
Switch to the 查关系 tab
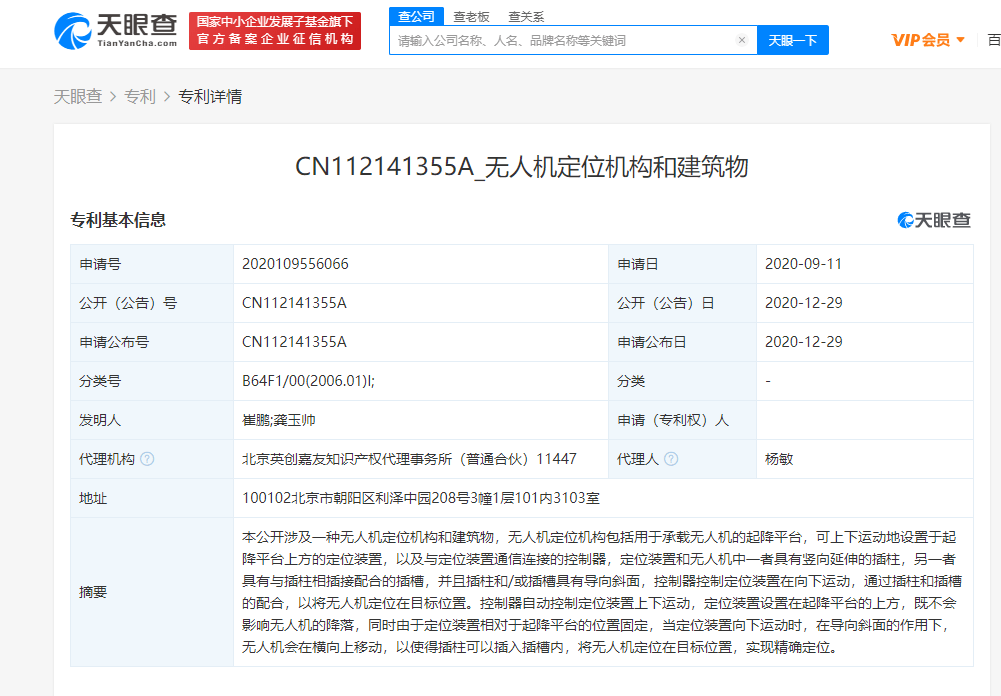526,17
